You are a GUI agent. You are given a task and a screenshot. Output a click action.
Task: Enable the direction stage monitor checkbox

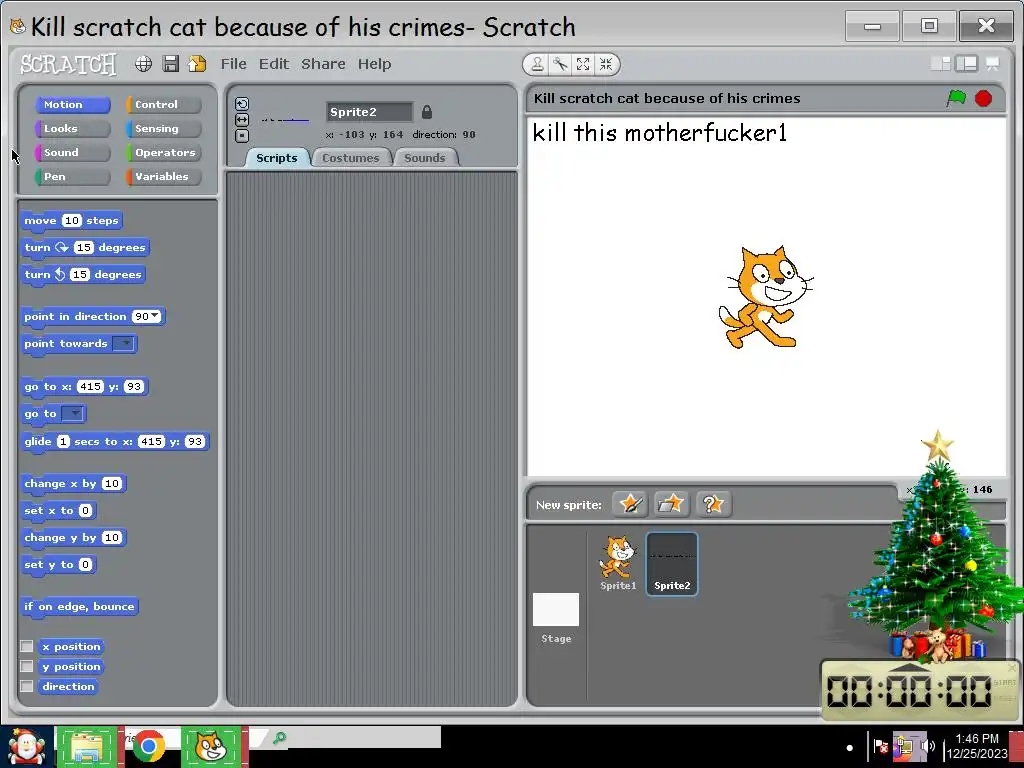pyautogui.click(x=27, y=686)
